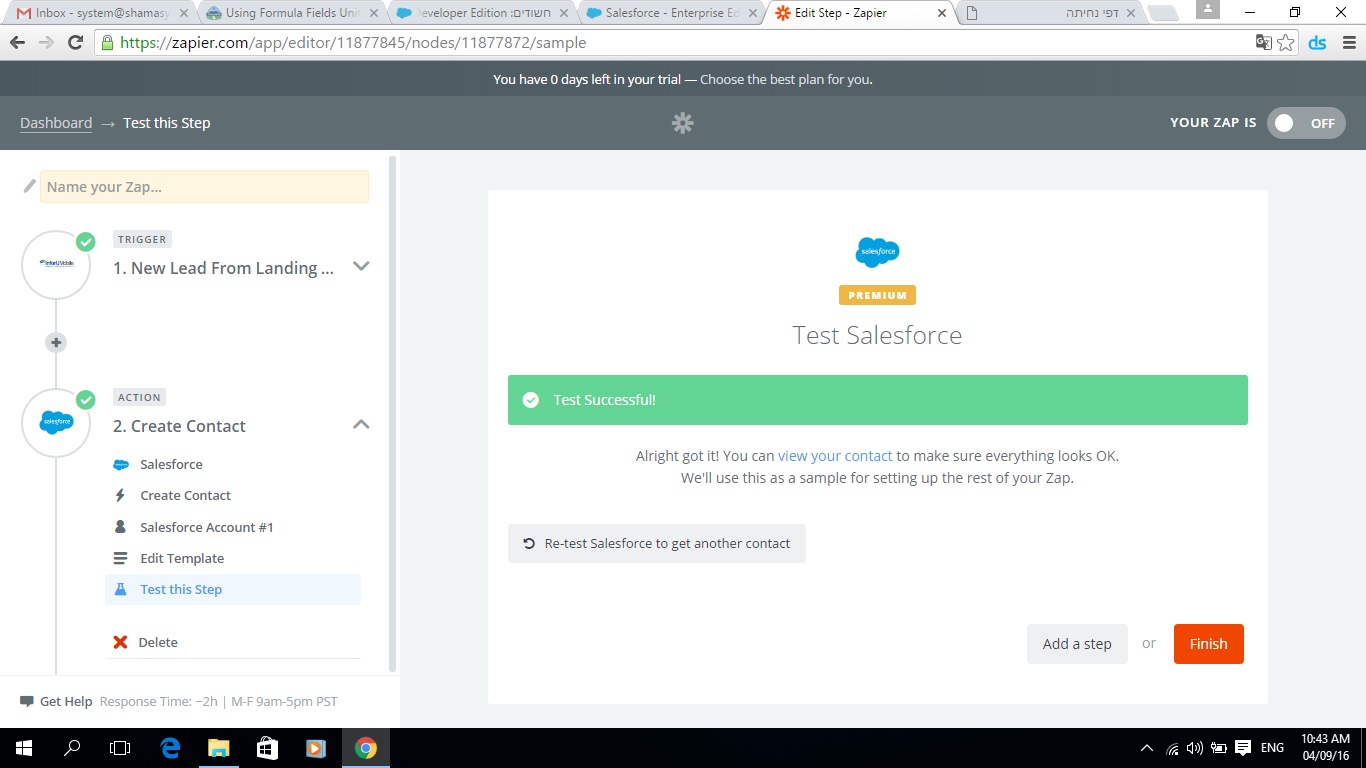Toggle the Your Zap Is on/off switch
The height and width of the screenshot is (768, 1366).
pyautogui.click(x=1306, y=123)
